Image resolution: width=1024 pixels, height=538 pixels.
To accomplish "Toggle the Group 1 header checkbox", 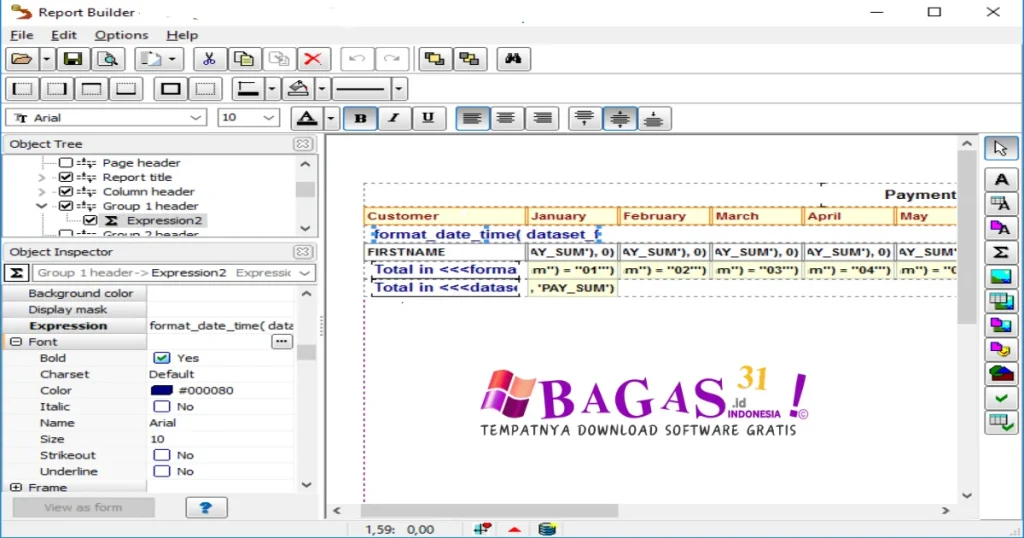I will (66, 206).
